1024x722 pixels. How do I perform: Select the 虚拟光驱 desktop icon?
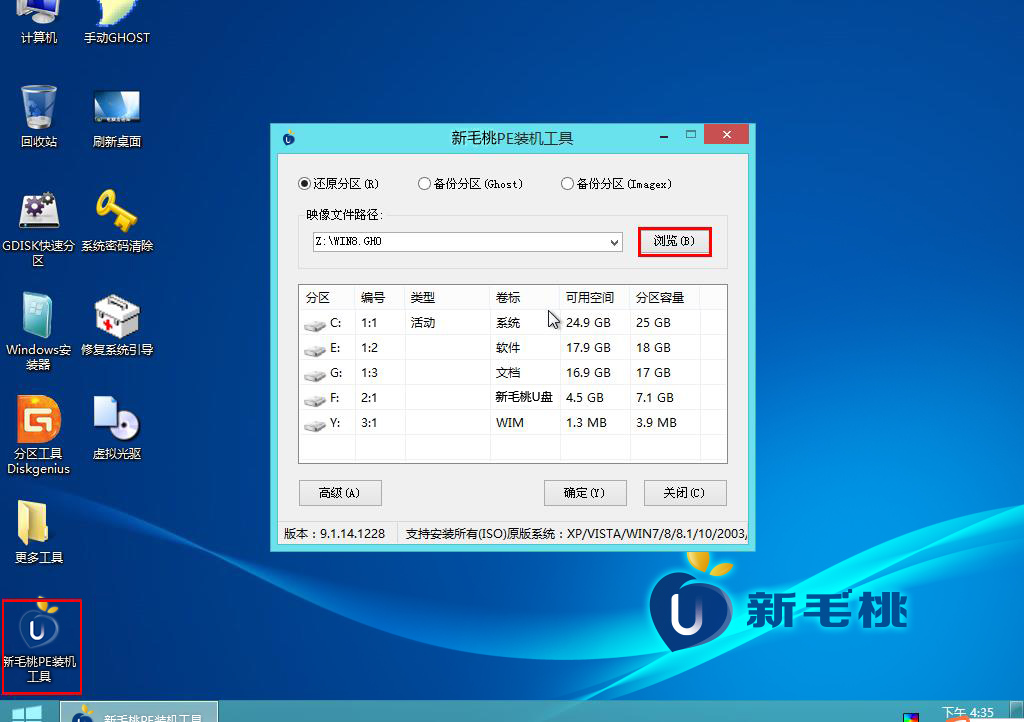[x=117, y=428]
